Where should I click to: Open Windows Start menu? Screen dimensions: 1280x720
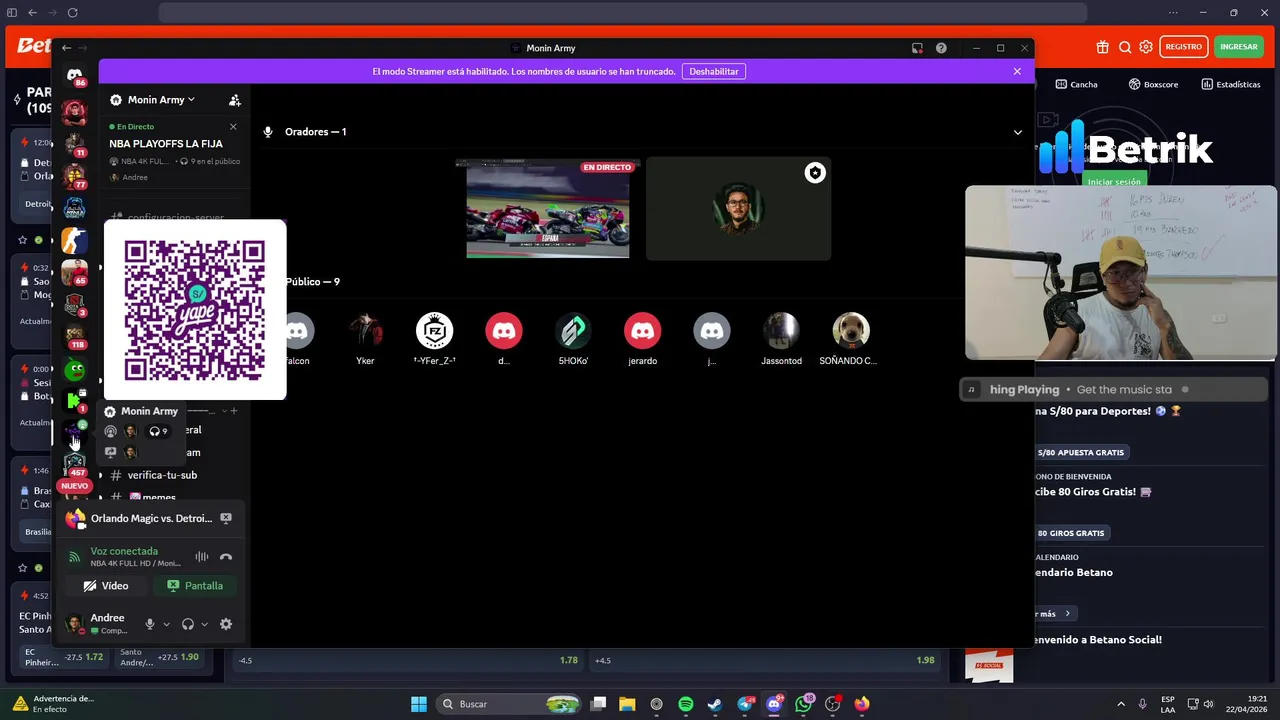click(419, 704)
